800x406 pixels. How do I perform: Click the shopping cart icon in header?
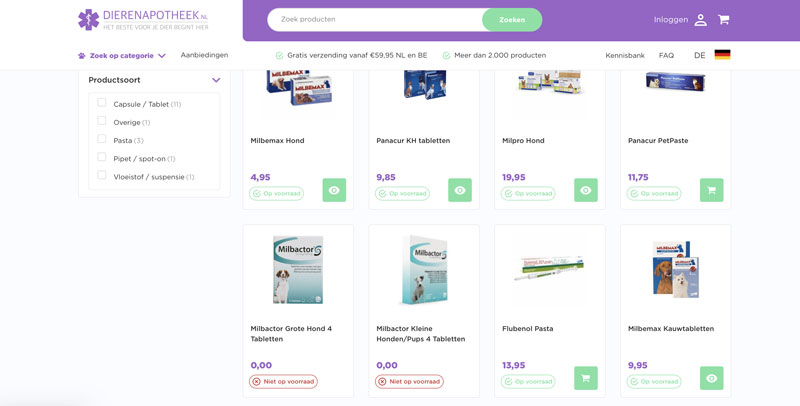(x=723, y=20)
